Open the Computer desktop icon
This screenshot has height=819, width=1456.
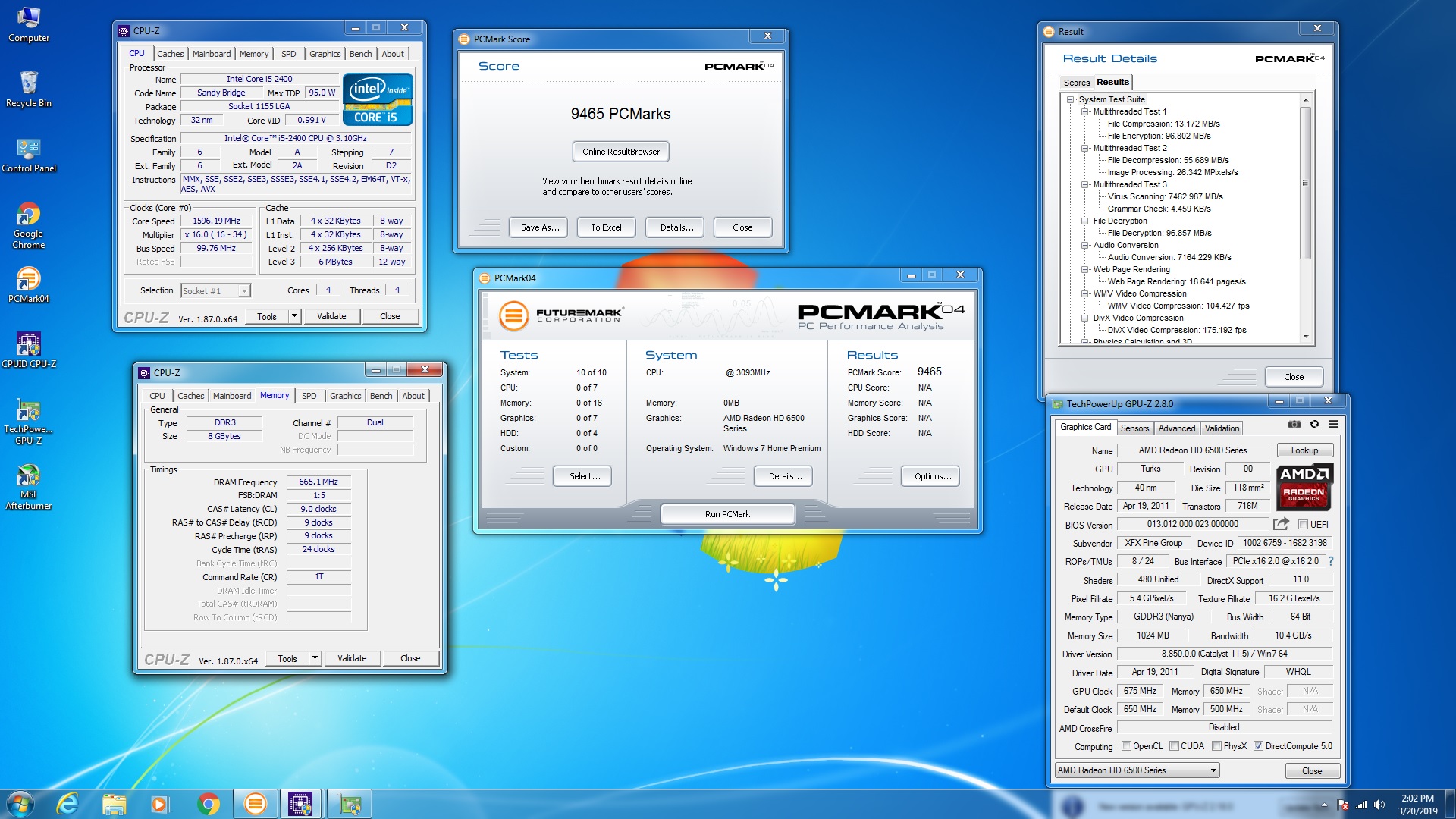coord(29,25)
